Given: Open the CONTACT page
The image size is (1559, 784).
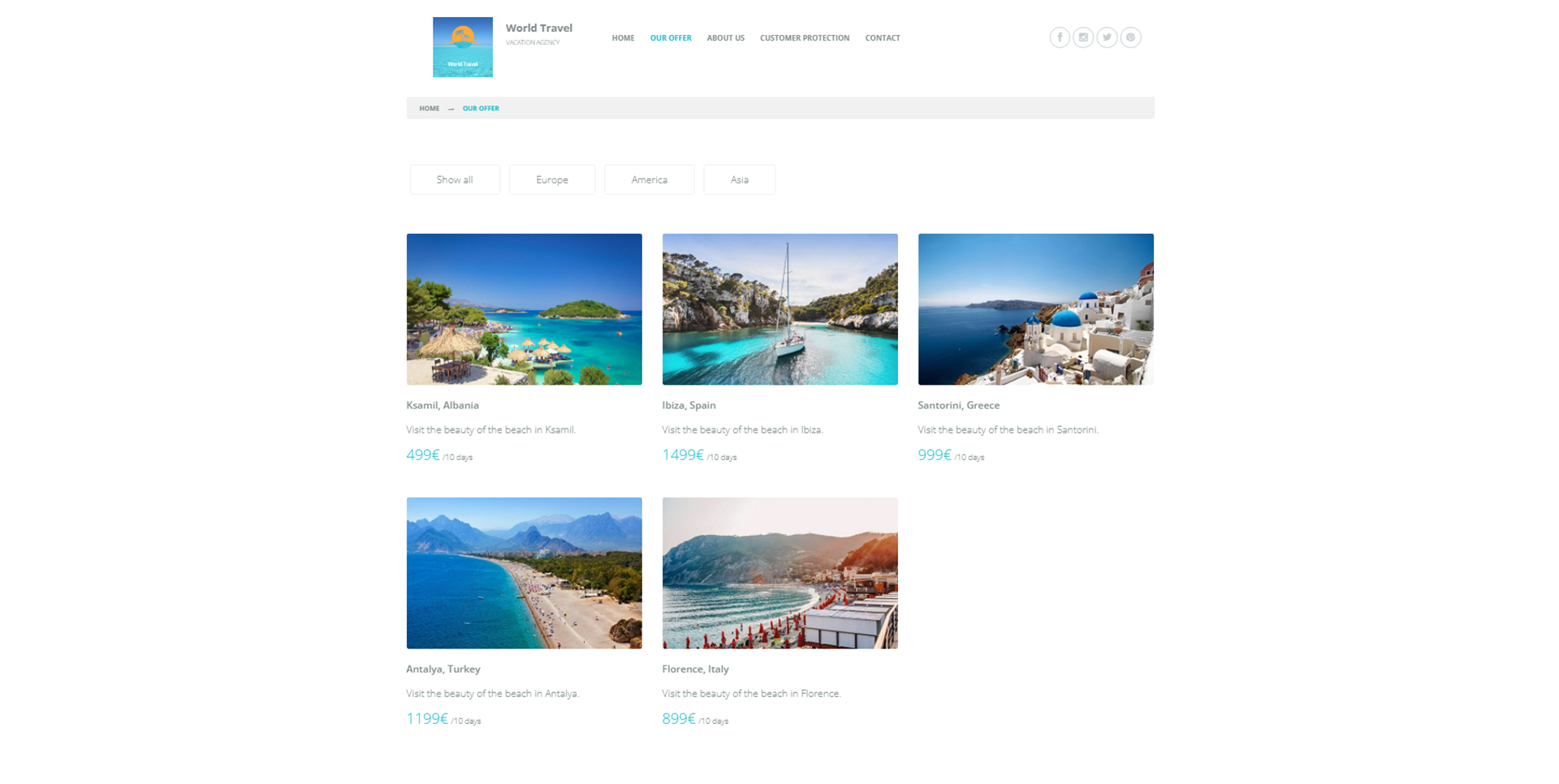Looking at the screenshot, I should click(883, 38).
